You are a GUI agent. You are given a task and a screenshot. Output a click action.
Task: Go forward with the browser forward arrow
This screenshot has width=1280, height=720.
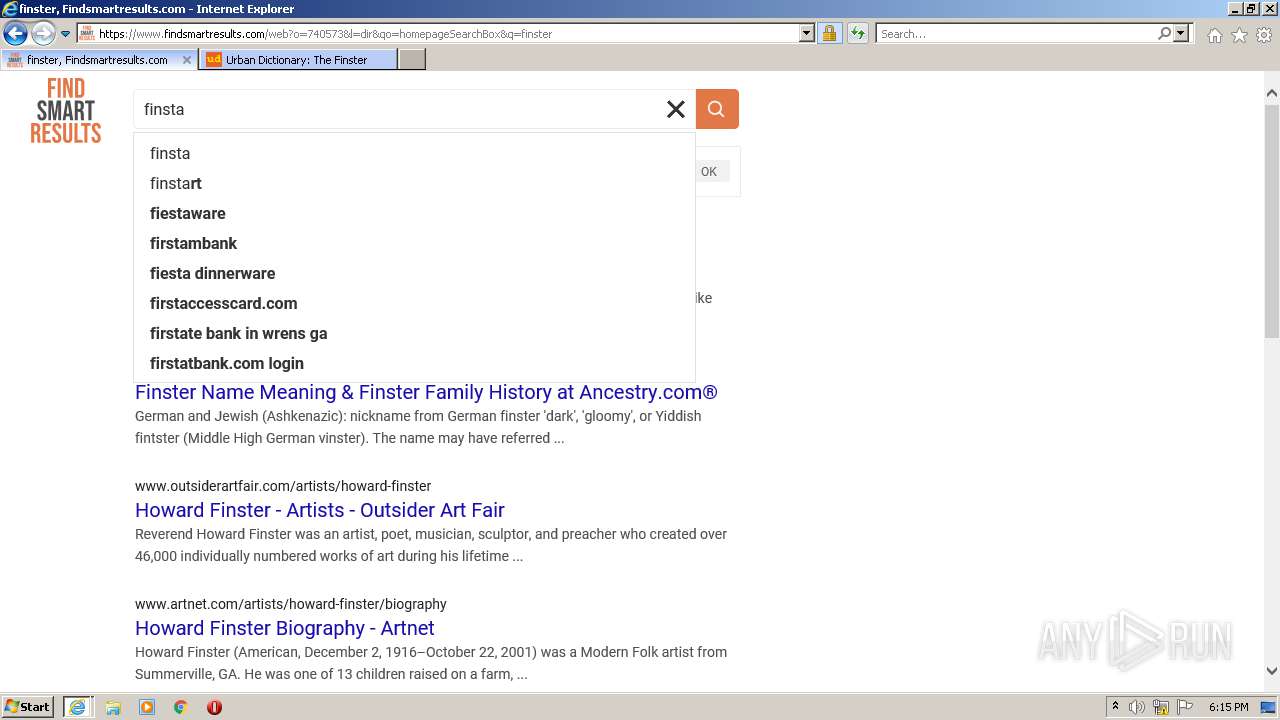click(x=43, y=33)
